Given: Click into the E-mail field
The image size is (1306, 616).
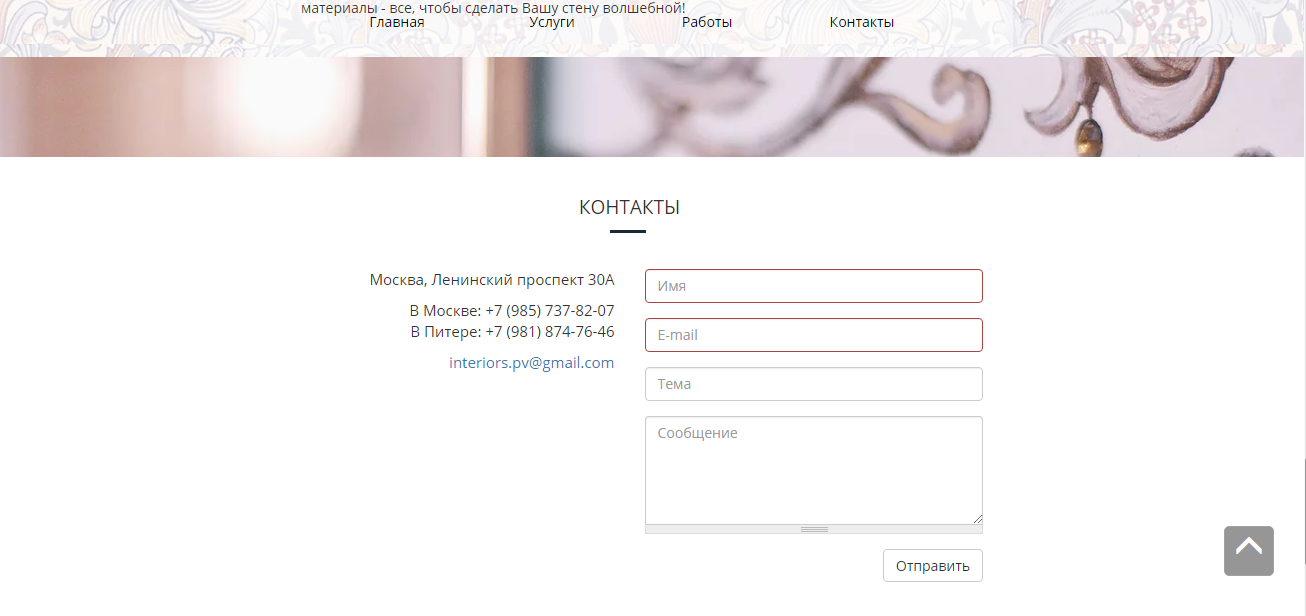Looking at the screenshot, I should 813,335.
